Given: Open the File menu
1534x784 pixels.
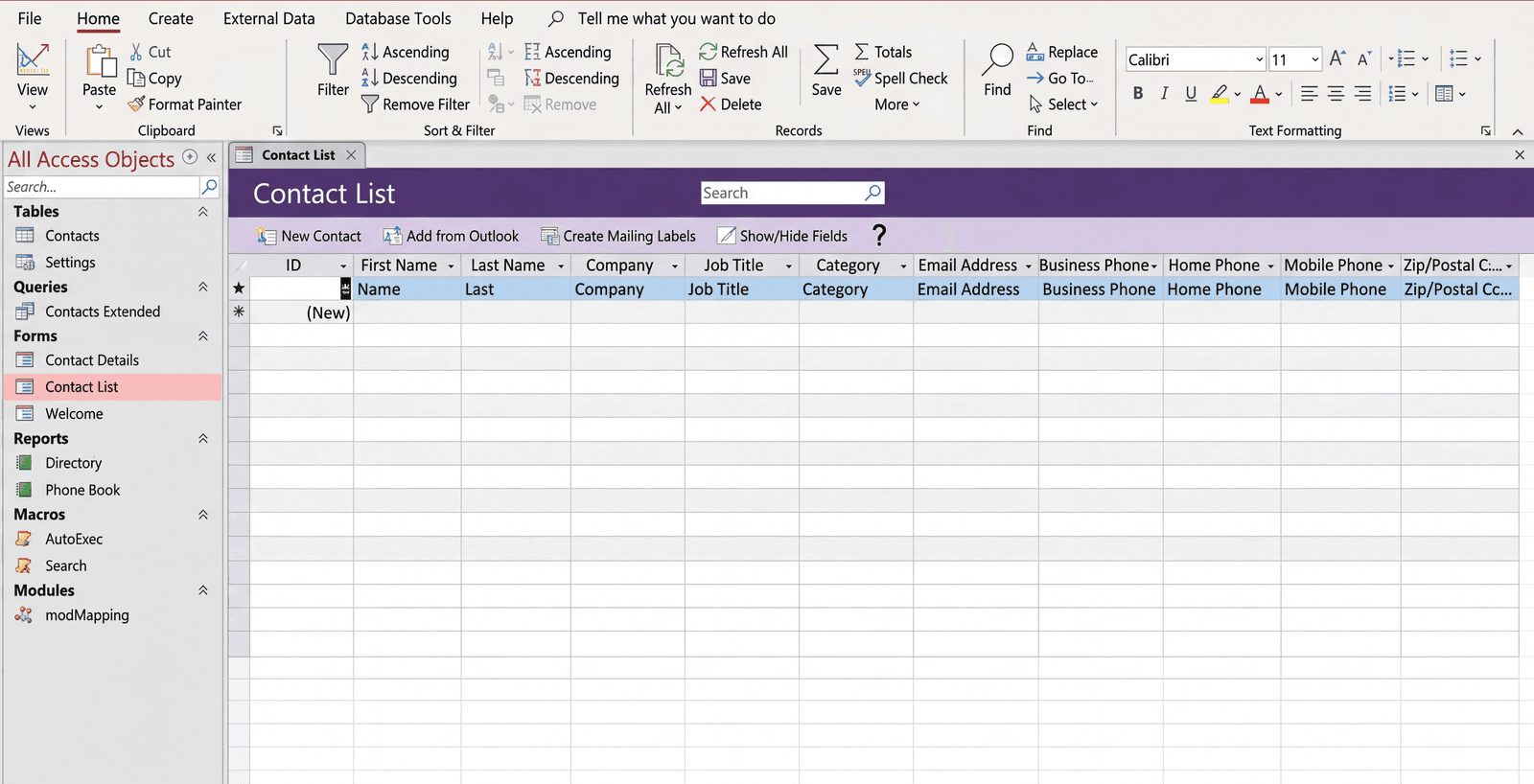Looking at the screenshot, I should (30, 18).
